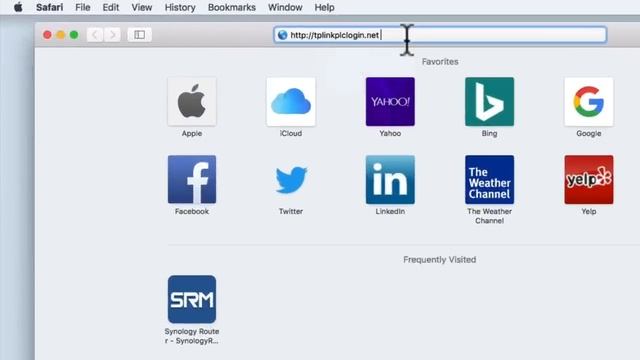640x360 pixels.
Task: Click the Favorites heading
Action: point(440,62)
